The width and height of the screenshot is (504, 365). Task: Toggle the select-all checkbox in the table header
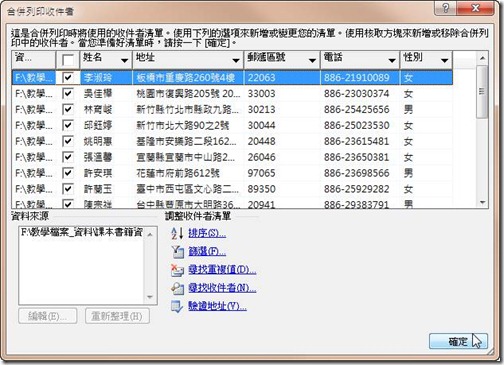pos(68,60)
